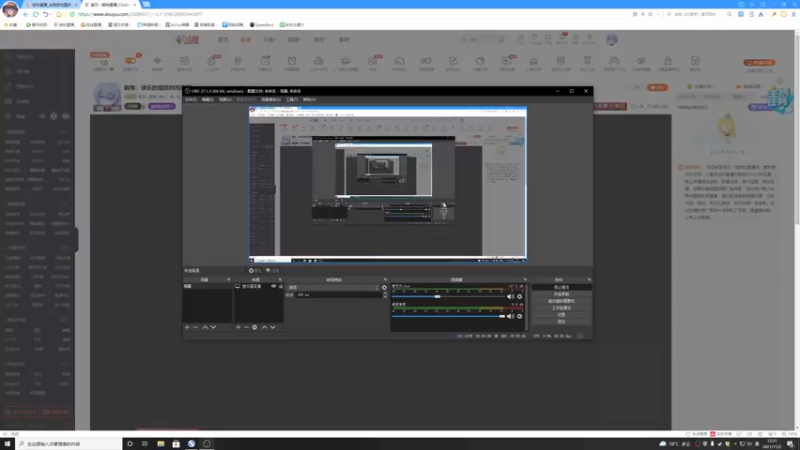Open undo history dropdown arrow in browser toolbar
This screenshot has height=450, width=800.
(52, 14)
